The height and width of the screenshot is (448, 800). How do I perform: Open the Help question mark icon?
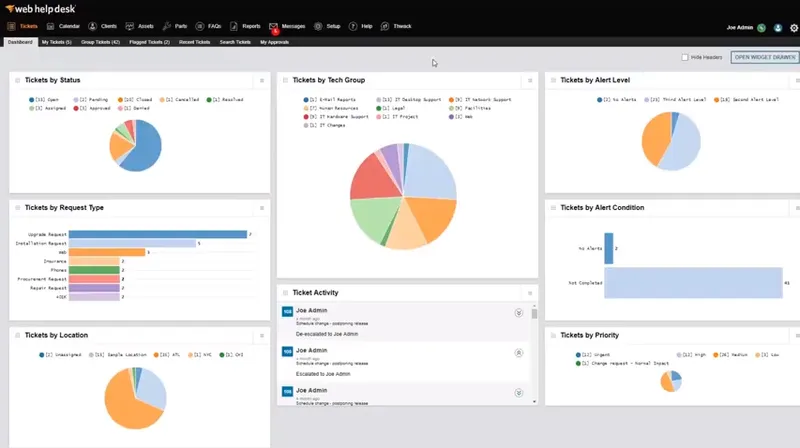click(353, 26)
